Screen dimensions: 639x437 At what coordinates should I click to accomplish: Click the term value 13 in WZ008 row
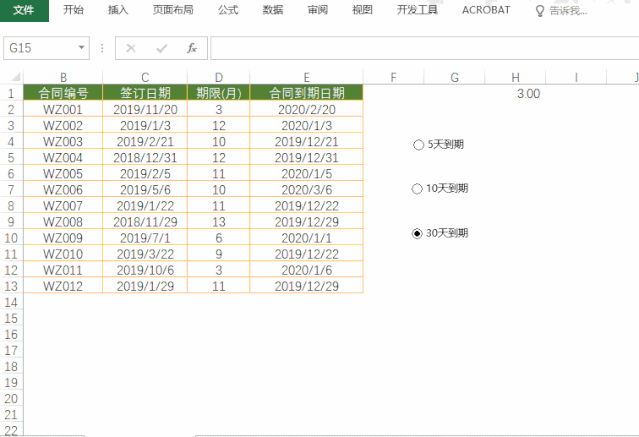point(219,222)
